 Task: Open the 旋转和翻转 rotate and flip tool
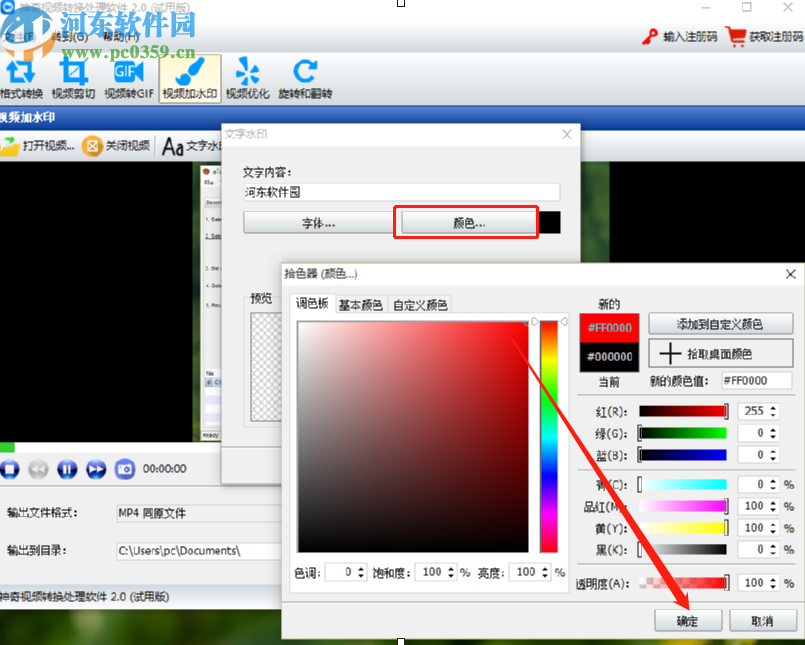click(x=306, y=78)
